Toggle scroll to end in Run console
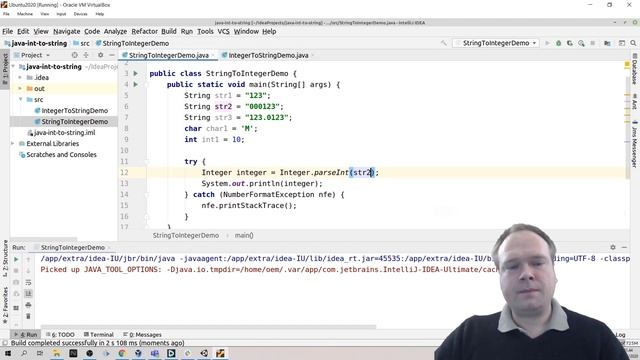 [x=28, y=293]
